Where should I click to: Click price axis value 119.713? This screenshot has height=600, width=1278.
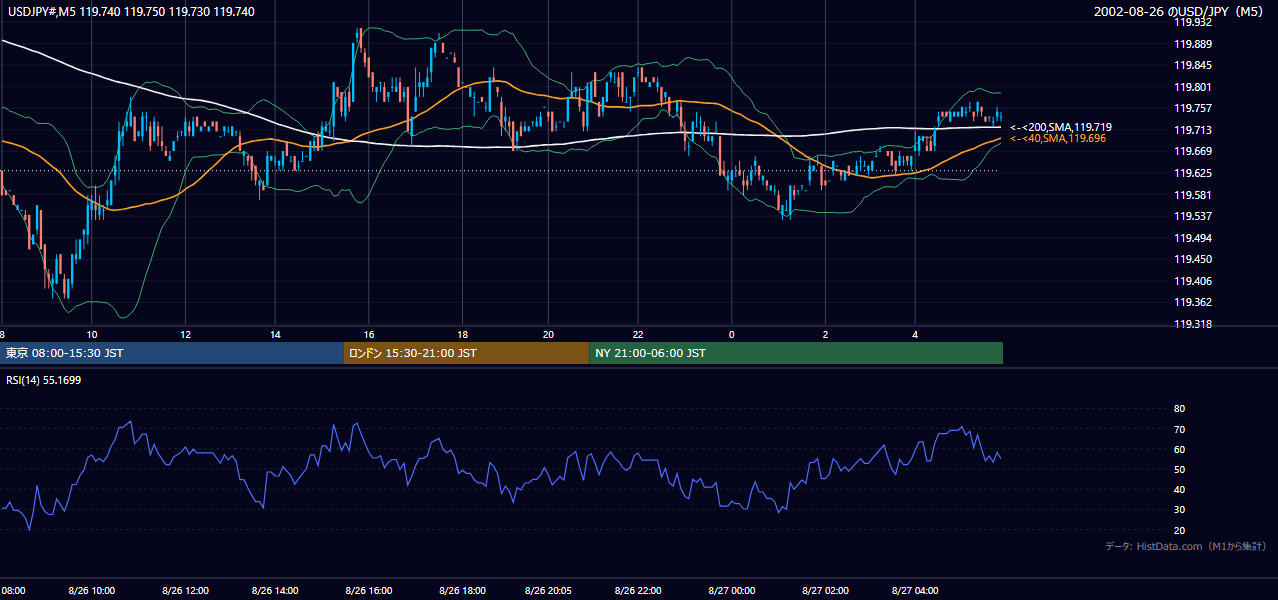pos(1192,130)
